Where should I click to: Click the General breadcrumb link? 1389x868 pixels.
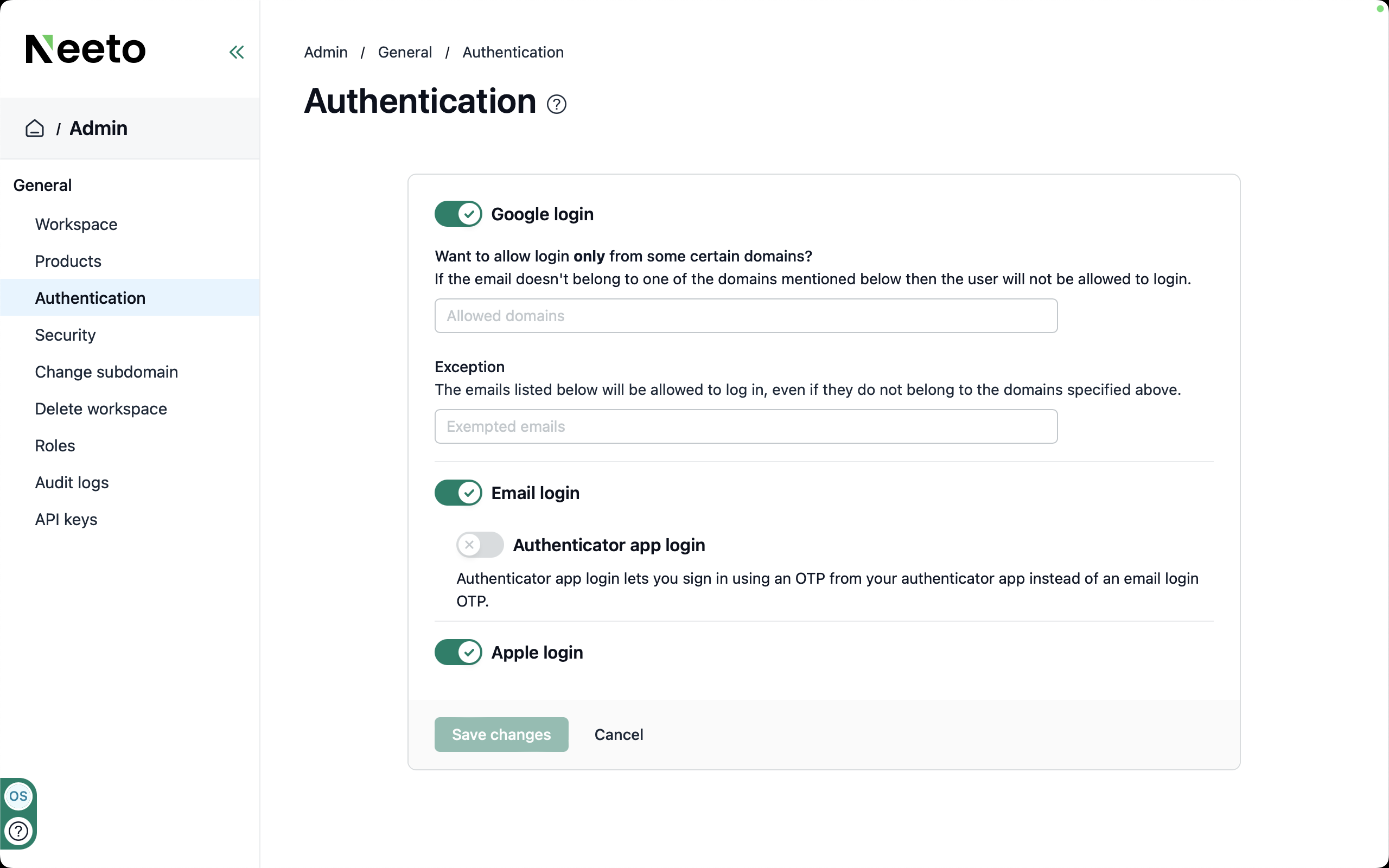coord(405,52)
